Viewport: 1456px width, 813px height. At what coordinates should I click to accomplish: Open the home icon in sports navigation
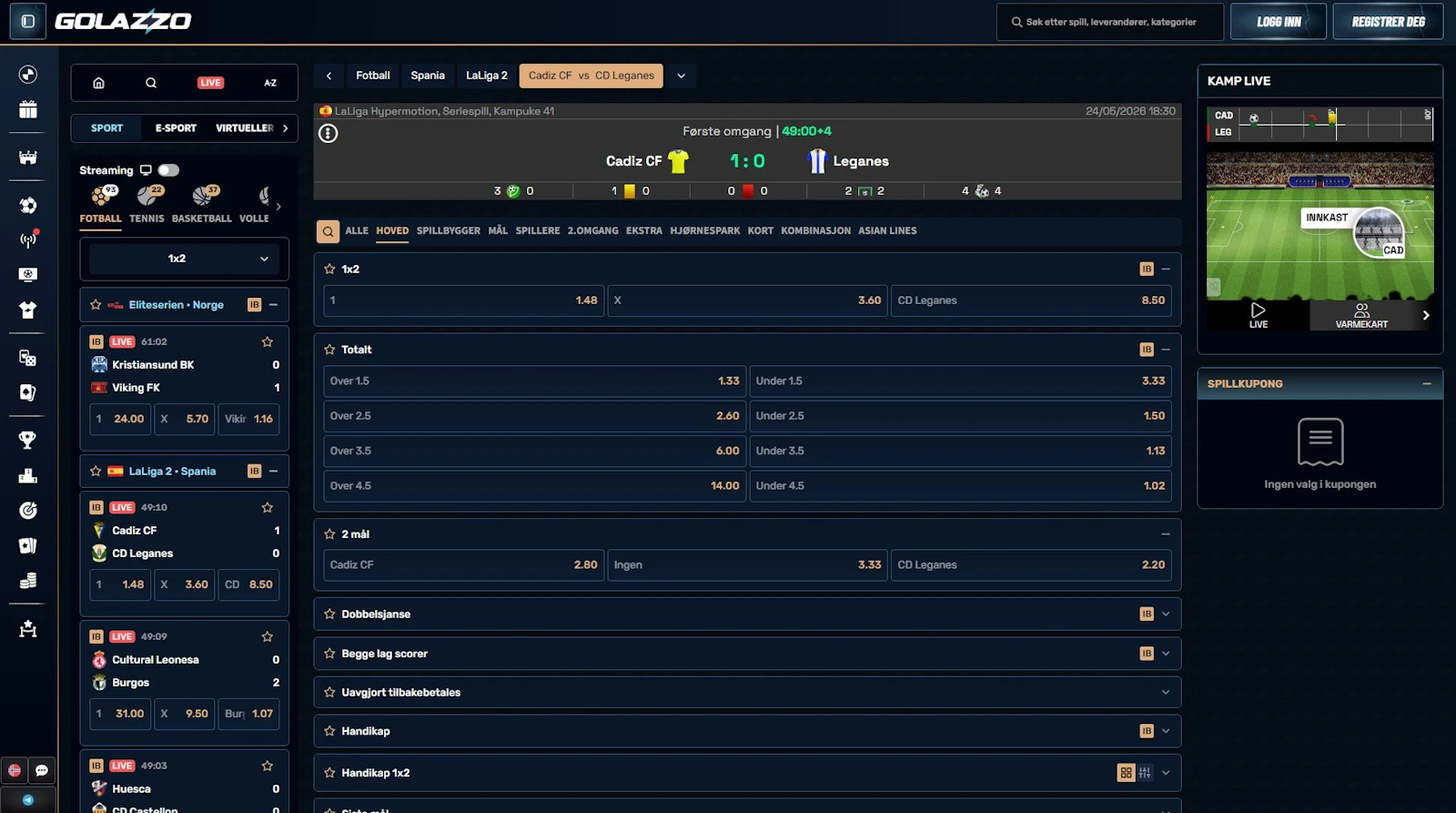98,83
